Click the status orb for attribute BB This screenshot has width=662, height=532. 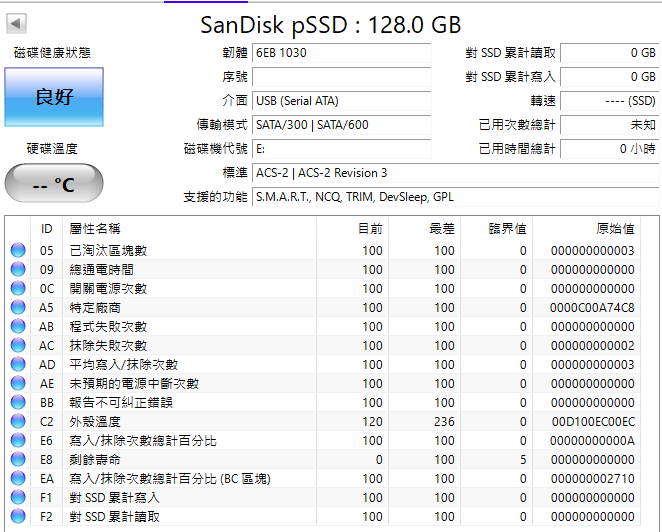18,402
